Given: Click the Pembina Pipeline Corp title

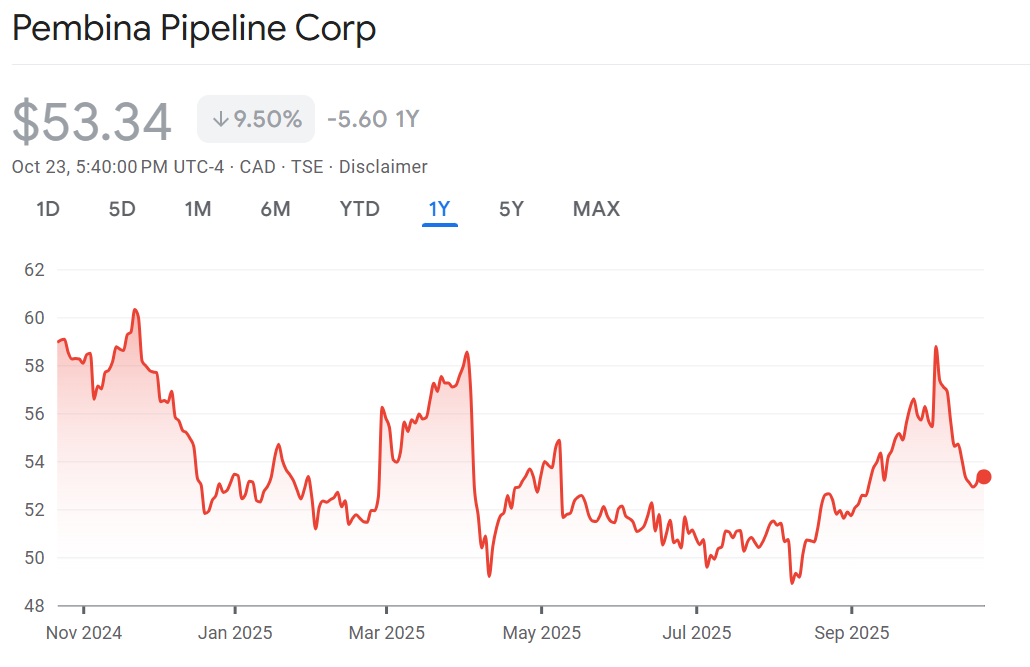Looking at the screenshot, I should 194,28.
